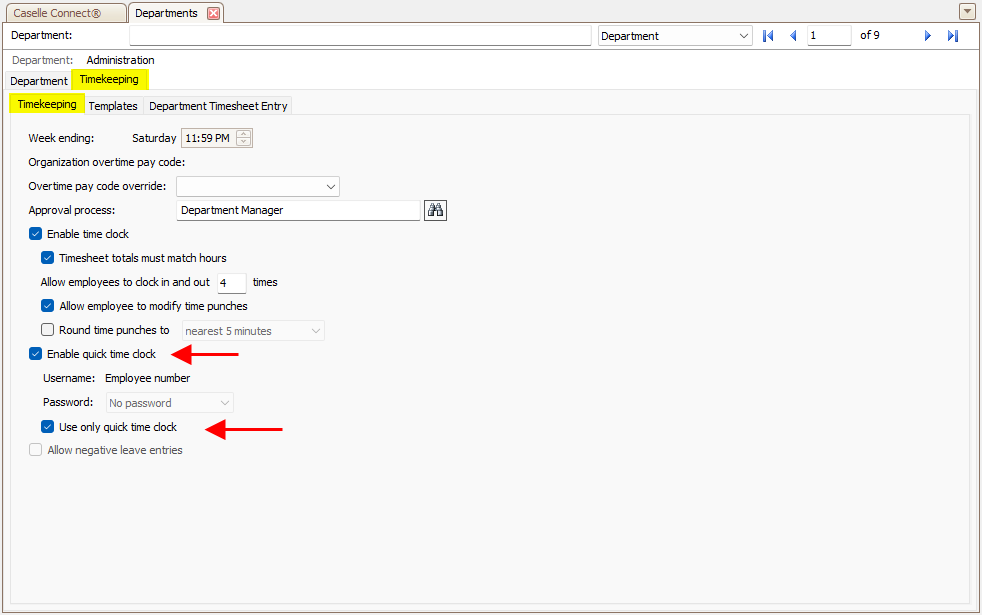Uncheck Enable time clock
This screenshot has height=615, width=982.
coord(36,234)
